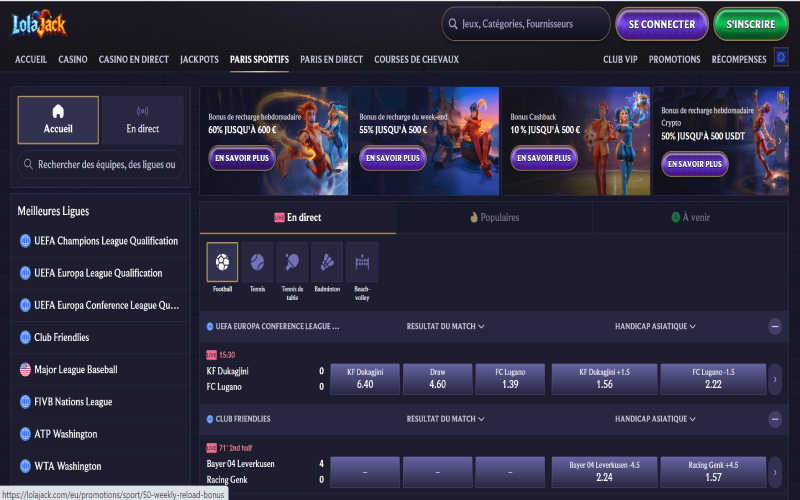
Task: Open Resultat du match dropdown for Conference League
Action: [445, 326]
